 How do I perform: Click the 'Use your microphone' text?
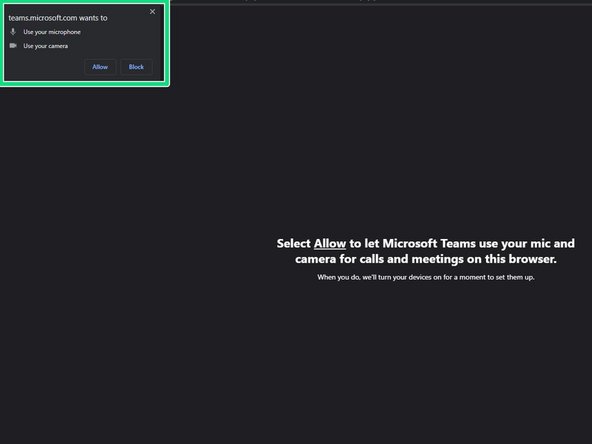[52, 32]
